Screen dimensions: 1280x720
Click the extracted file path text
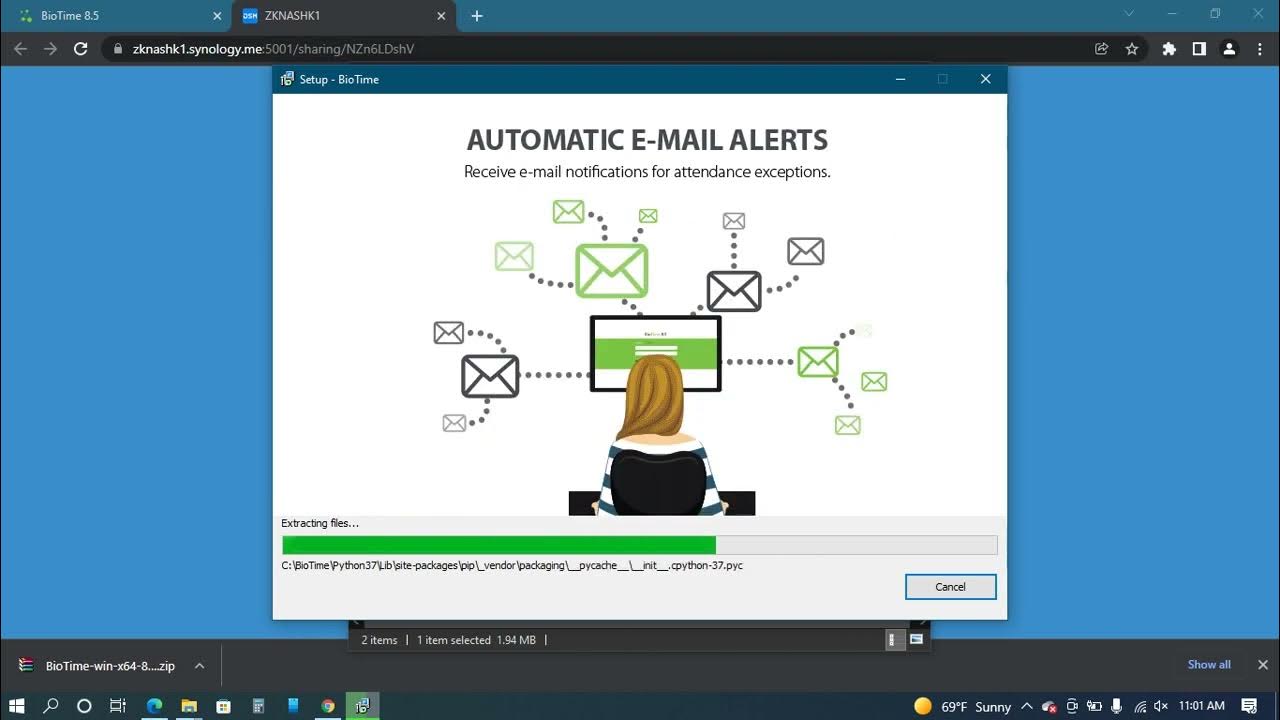512,565
